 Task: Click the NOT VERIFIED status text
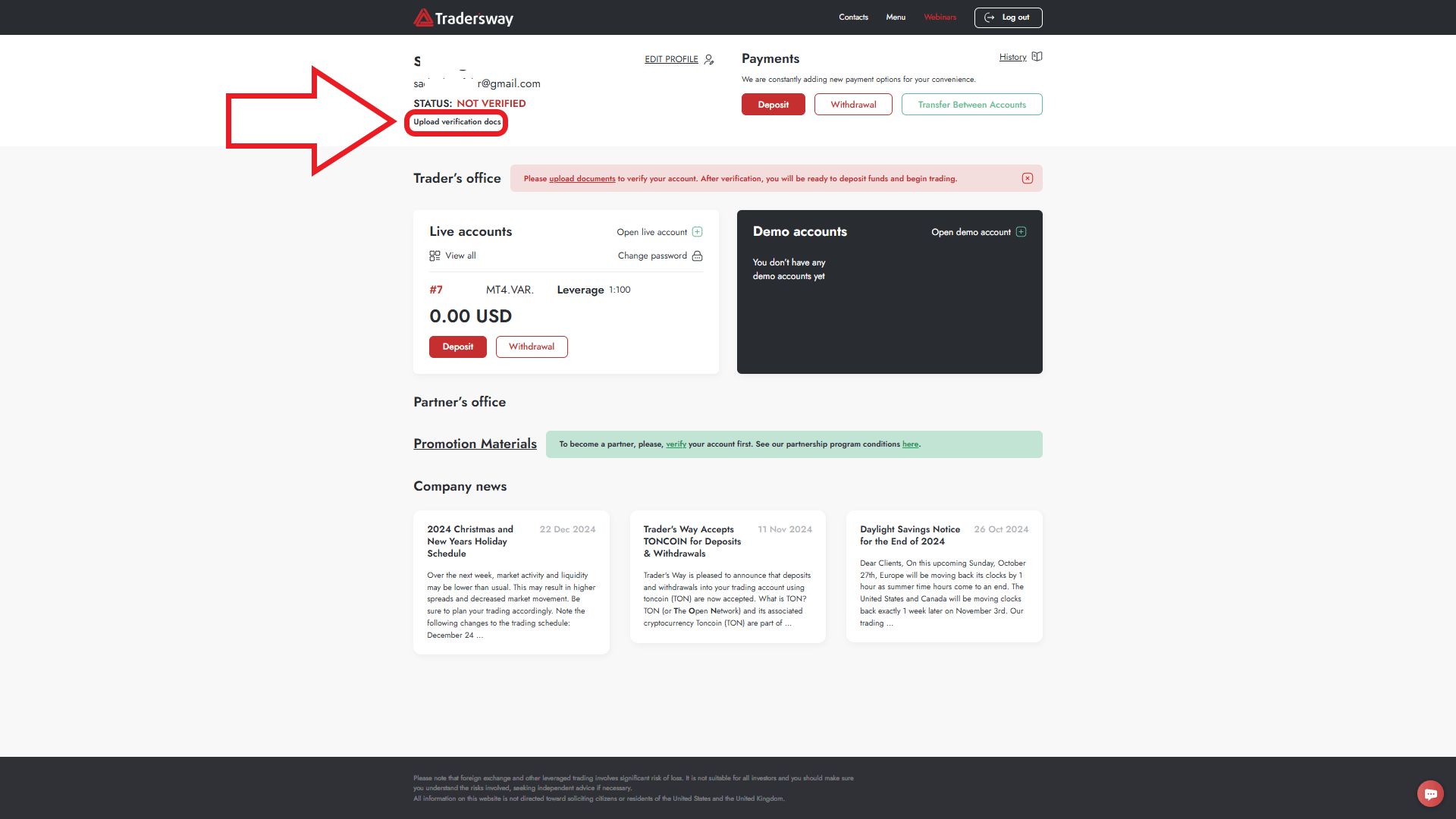(491, 104)
